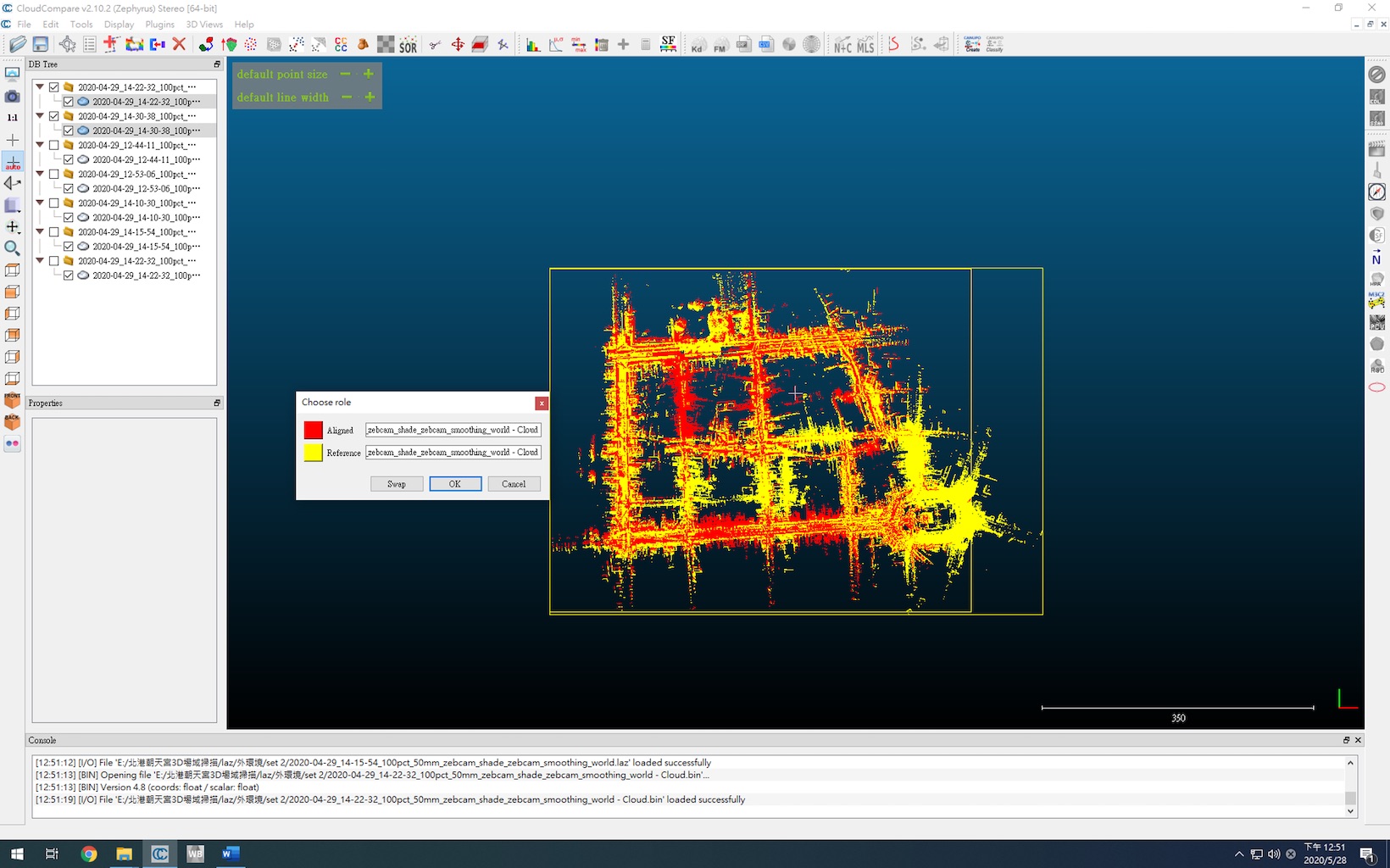Click the magnifier zoom icon in left sidebar
The image size is (1390, 868).
tap(13, 248)
